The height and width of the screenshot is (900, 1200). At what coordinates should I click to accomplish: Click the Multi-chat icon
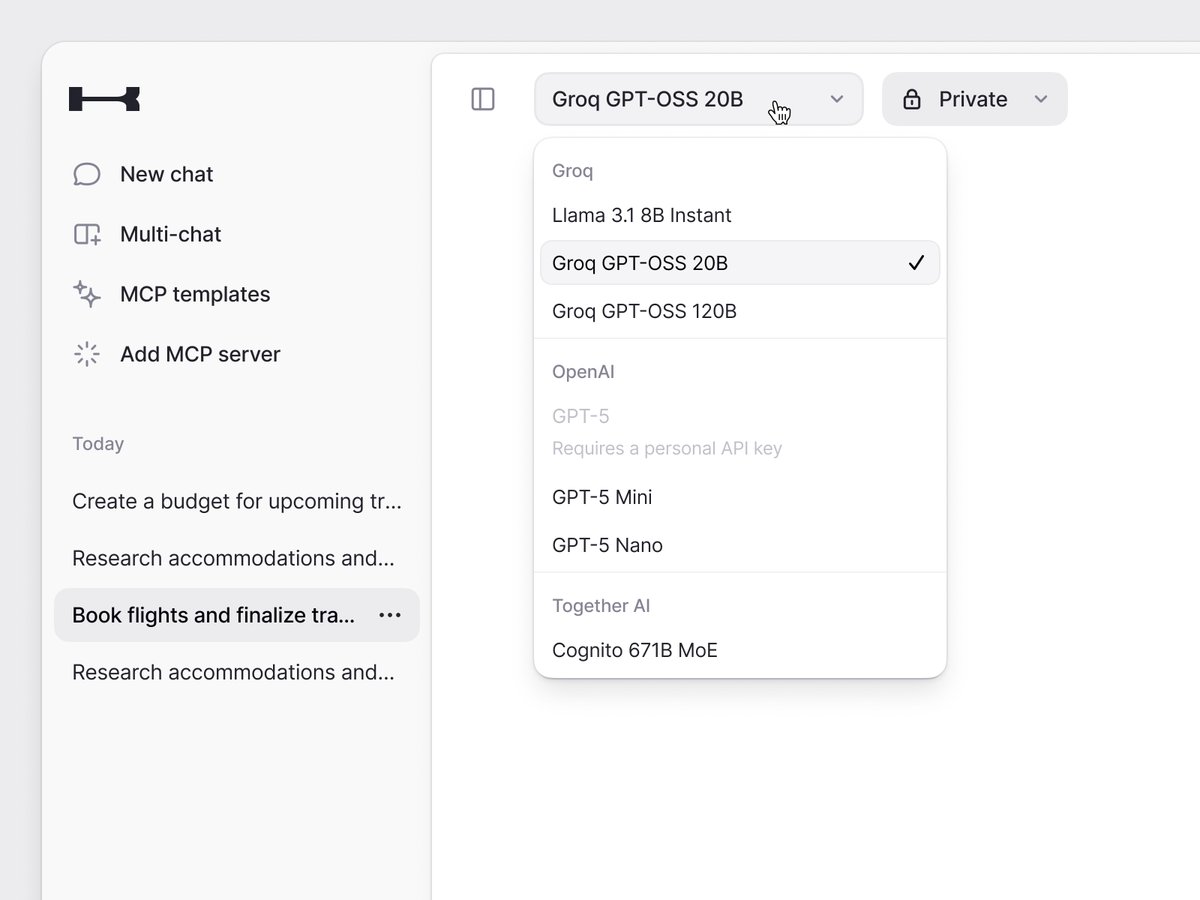[87, 234]
